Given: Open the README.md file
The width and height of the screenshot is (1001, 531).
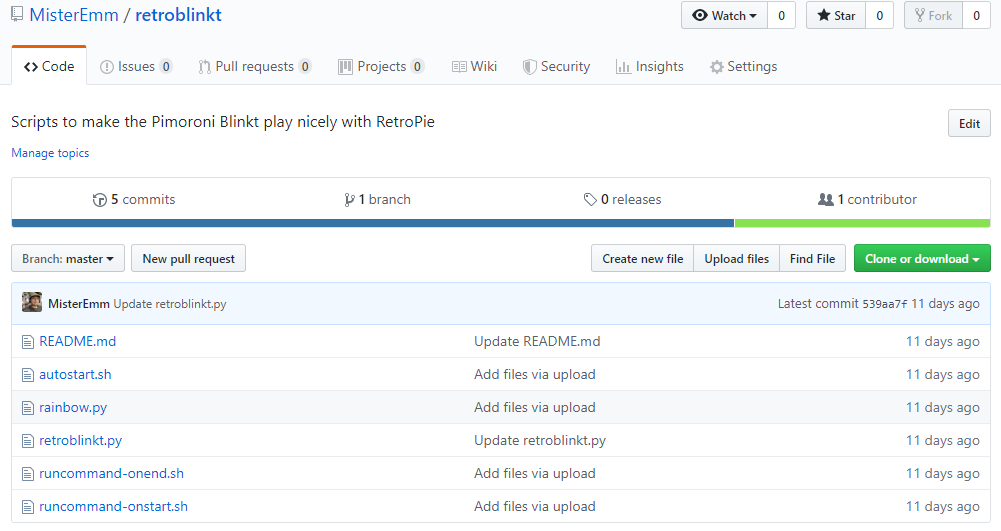Looking at the screenshot, I should (77, 341).
